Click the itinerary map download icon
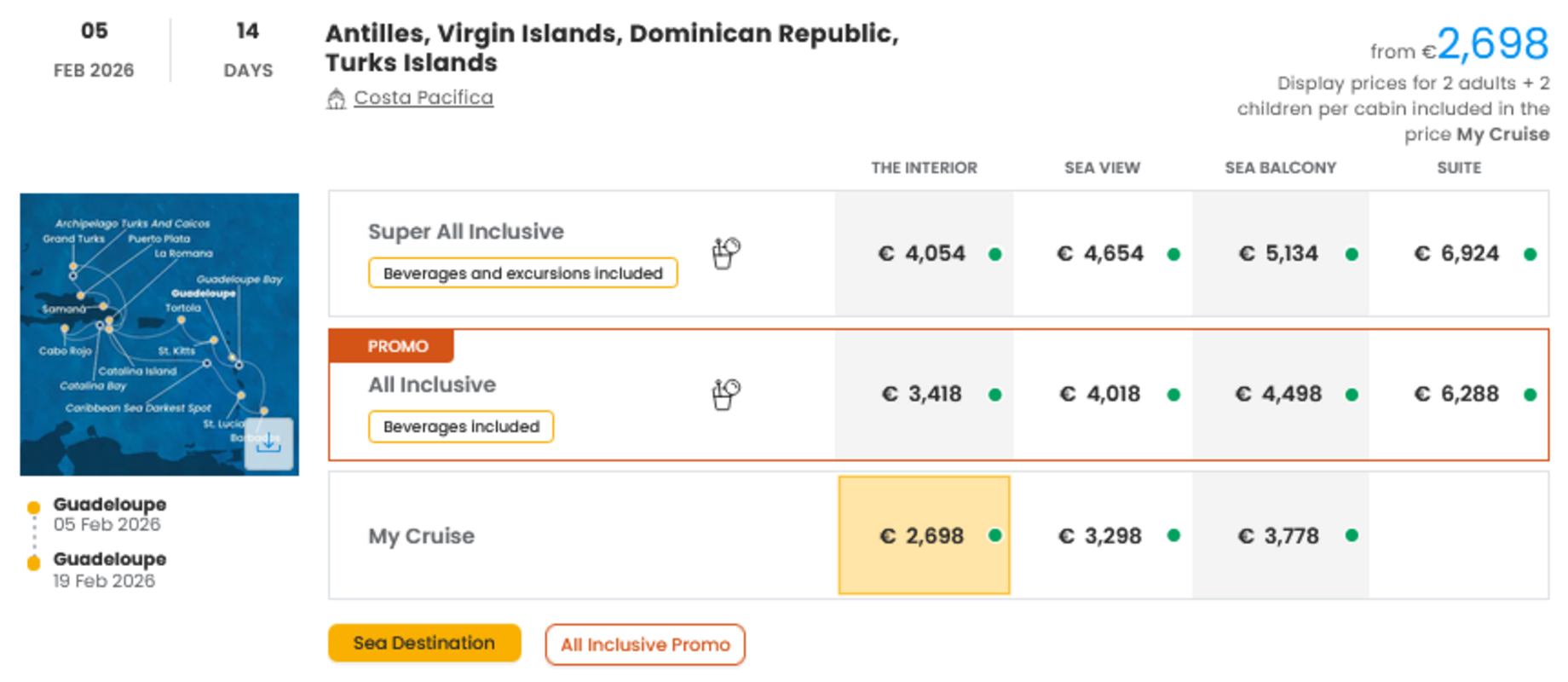This screenshot has width=1568, height=682. [x=268, y=443]
